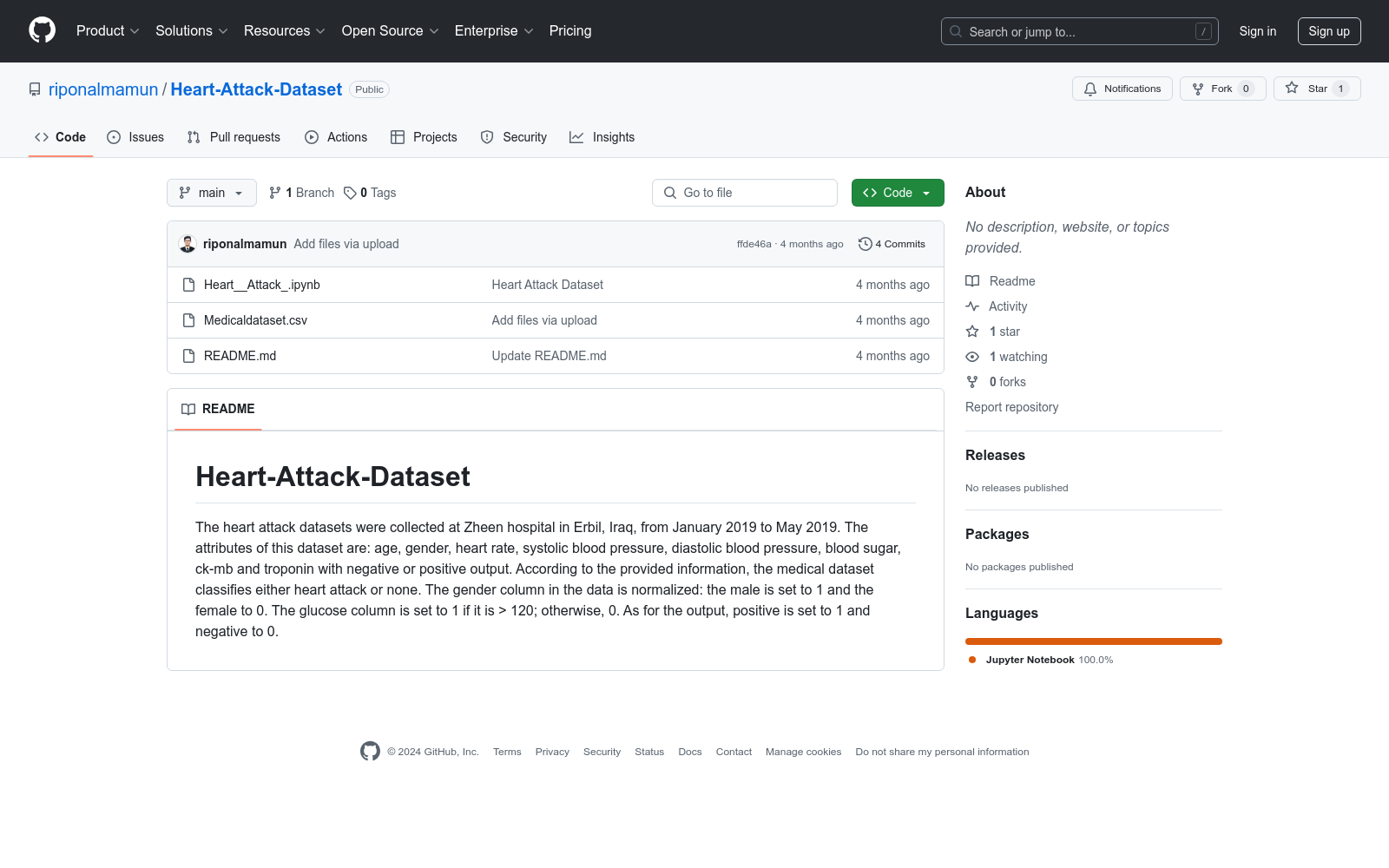Click the riponalmamun avatar in commit row

tap(188, 244)
